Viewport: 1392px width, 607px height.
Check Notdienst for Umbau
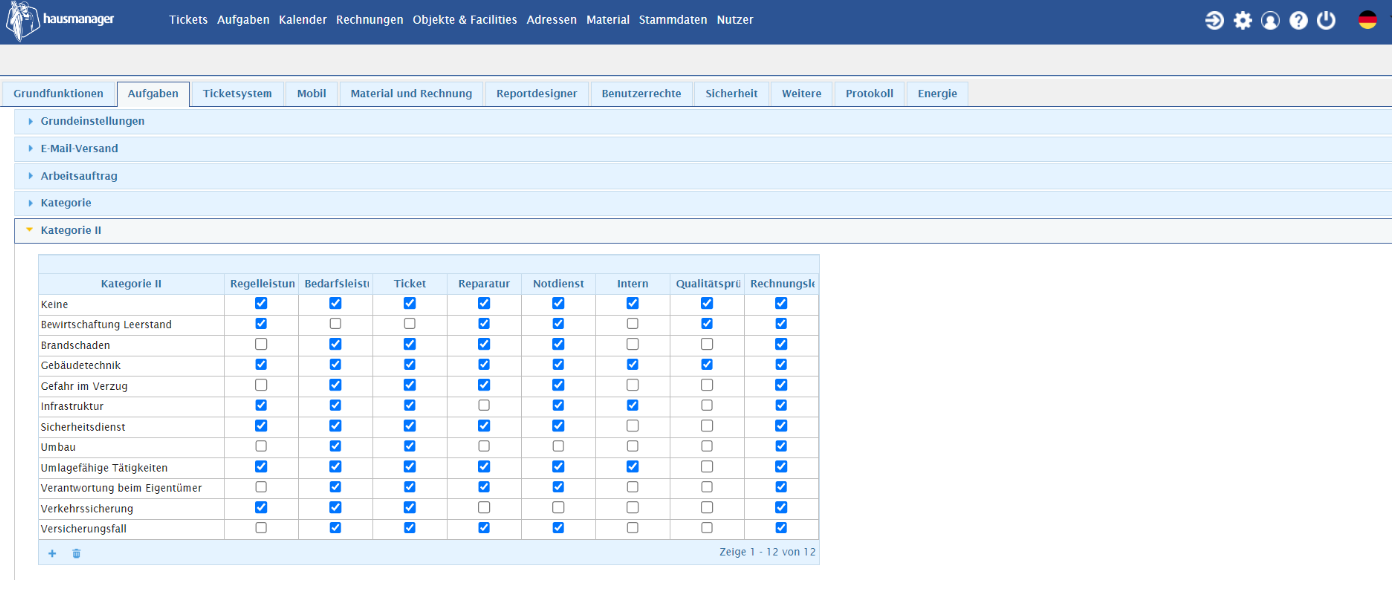tap(558, 447)
